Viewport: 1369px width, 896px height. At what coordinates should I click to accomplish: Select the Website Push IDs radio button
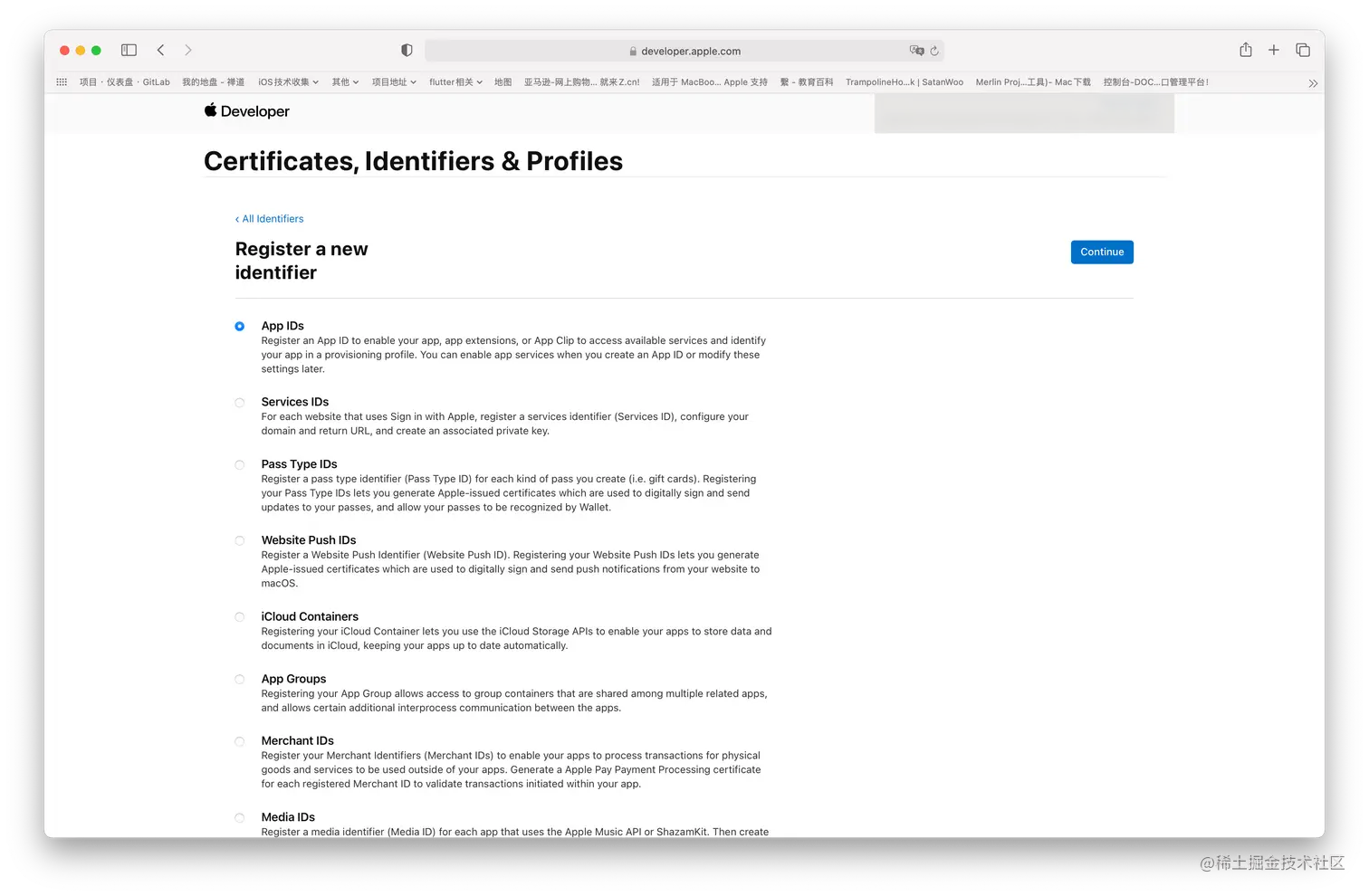240,541
